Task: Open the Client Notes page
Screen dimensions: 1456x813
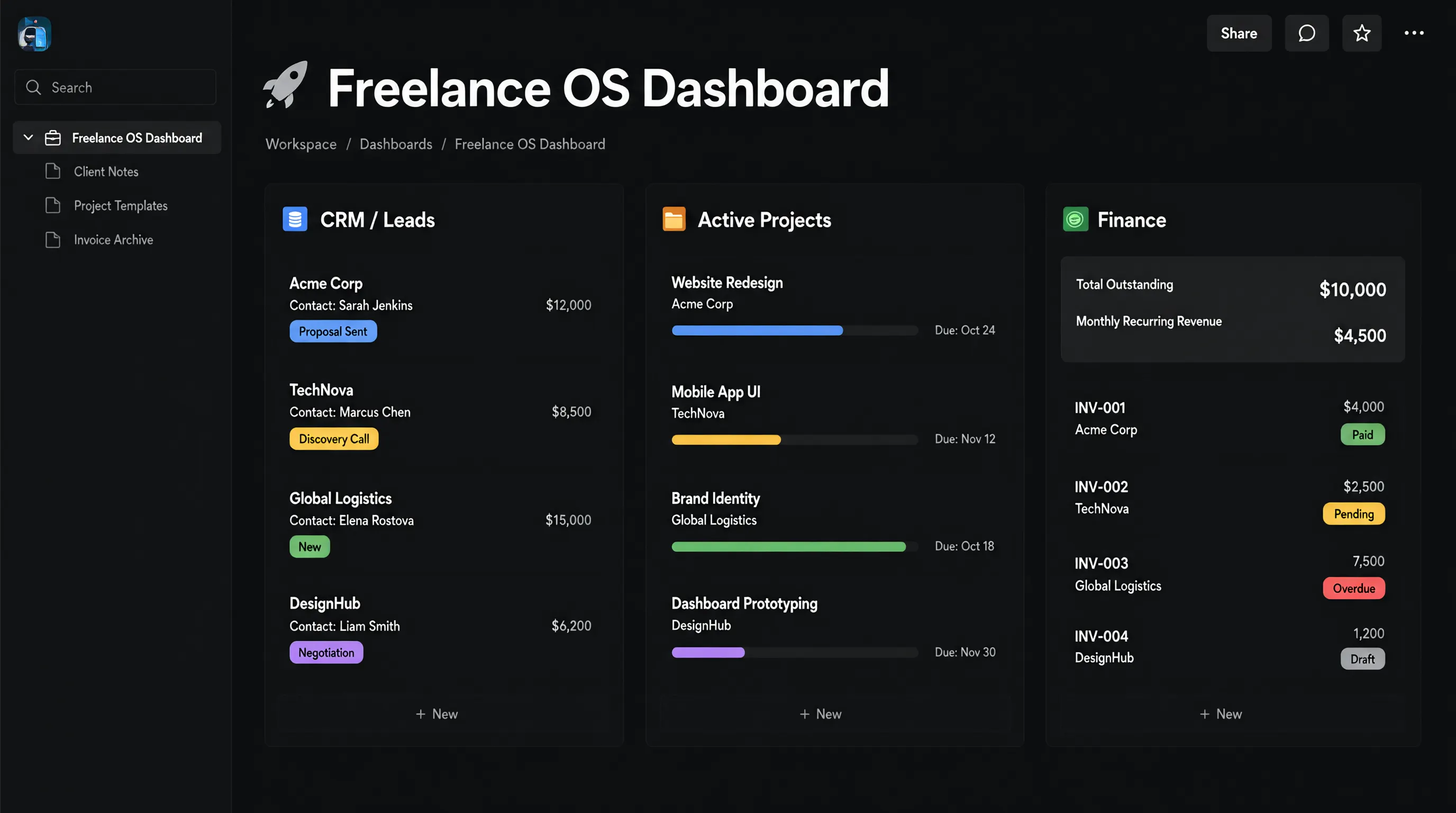Action: pos(106,171)
